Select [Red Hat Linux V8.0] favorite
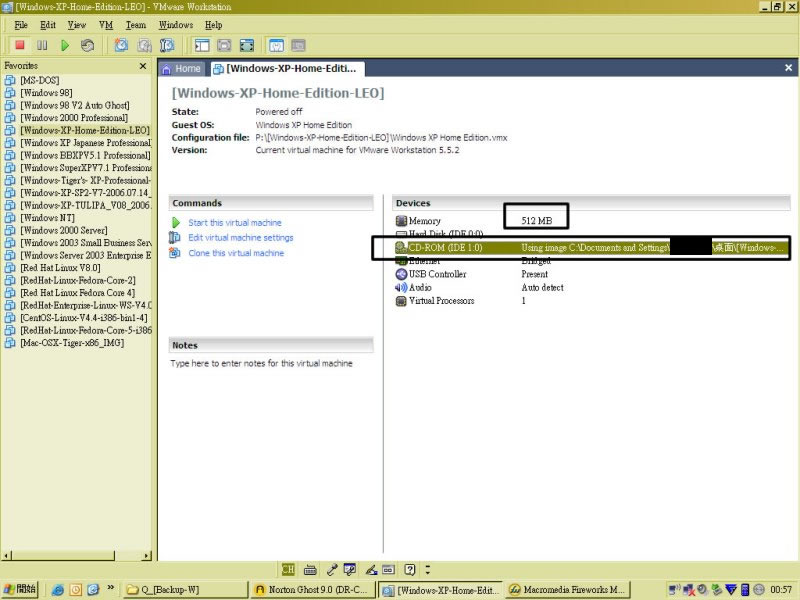800x600 pixels. 60,268
